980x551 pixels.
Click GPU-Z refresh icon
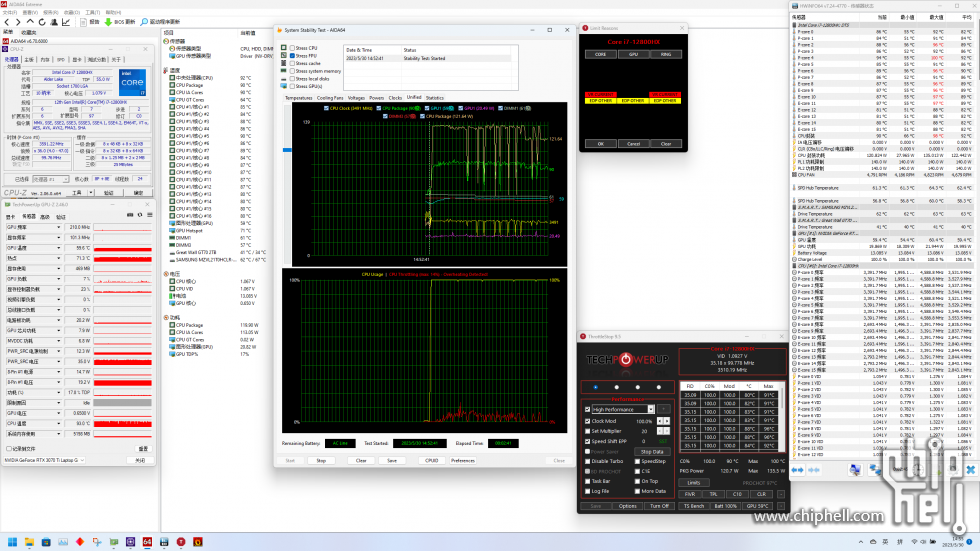pos(140,215)
